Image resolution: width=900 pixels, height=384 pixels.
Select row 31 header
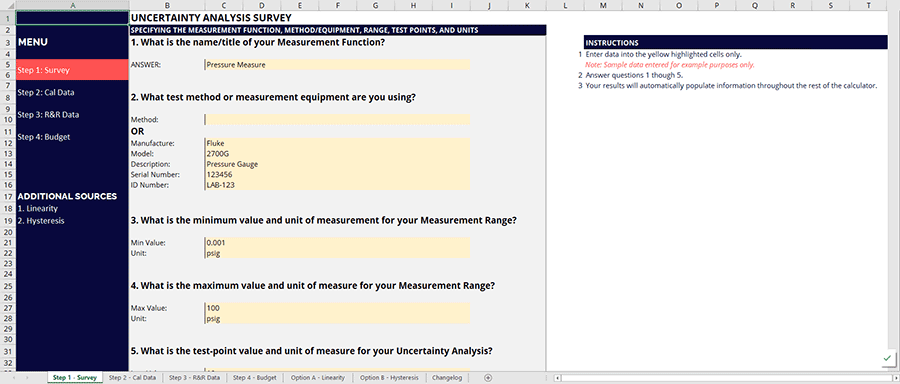pos(8,351)
